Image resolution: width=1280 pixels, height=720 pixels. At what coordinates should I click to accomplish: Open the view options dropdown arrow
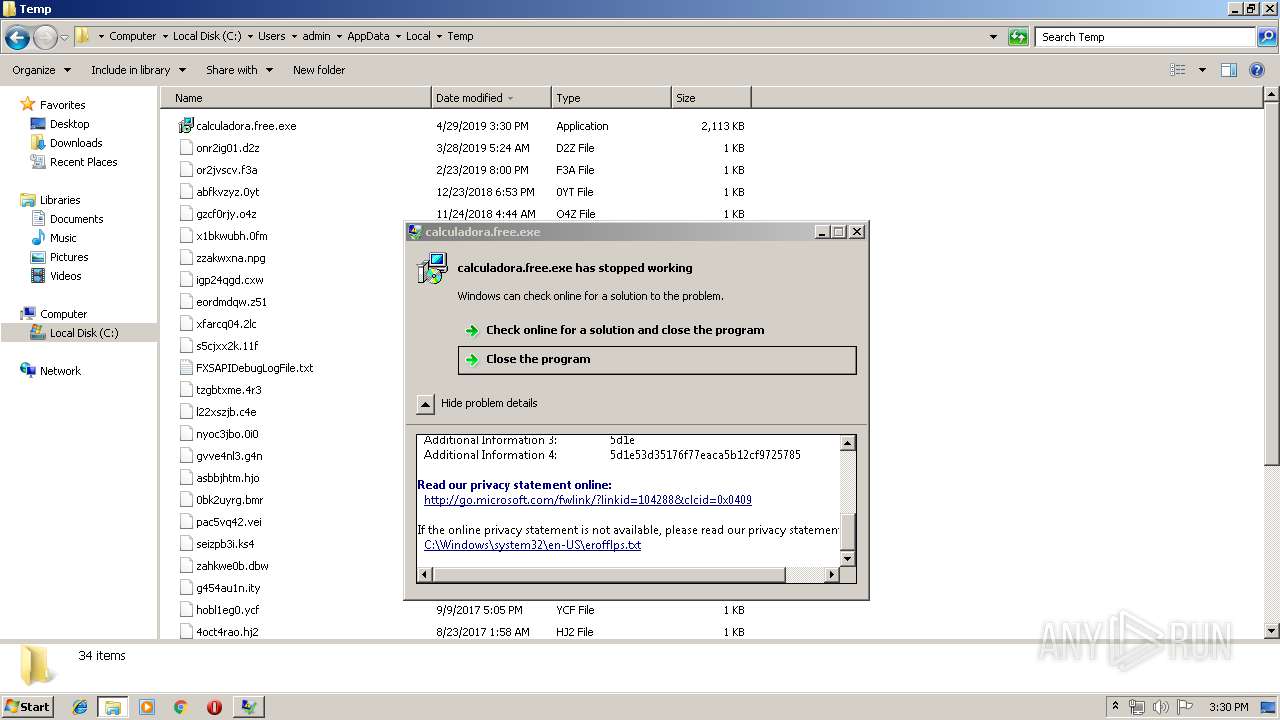pyautogui.click(x=1202, y=70)
